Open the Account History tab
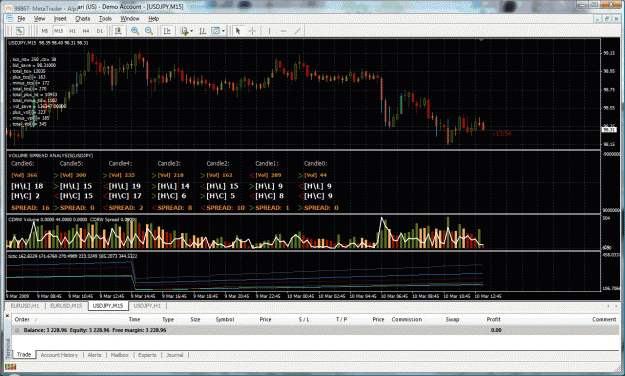 point(59,355)
